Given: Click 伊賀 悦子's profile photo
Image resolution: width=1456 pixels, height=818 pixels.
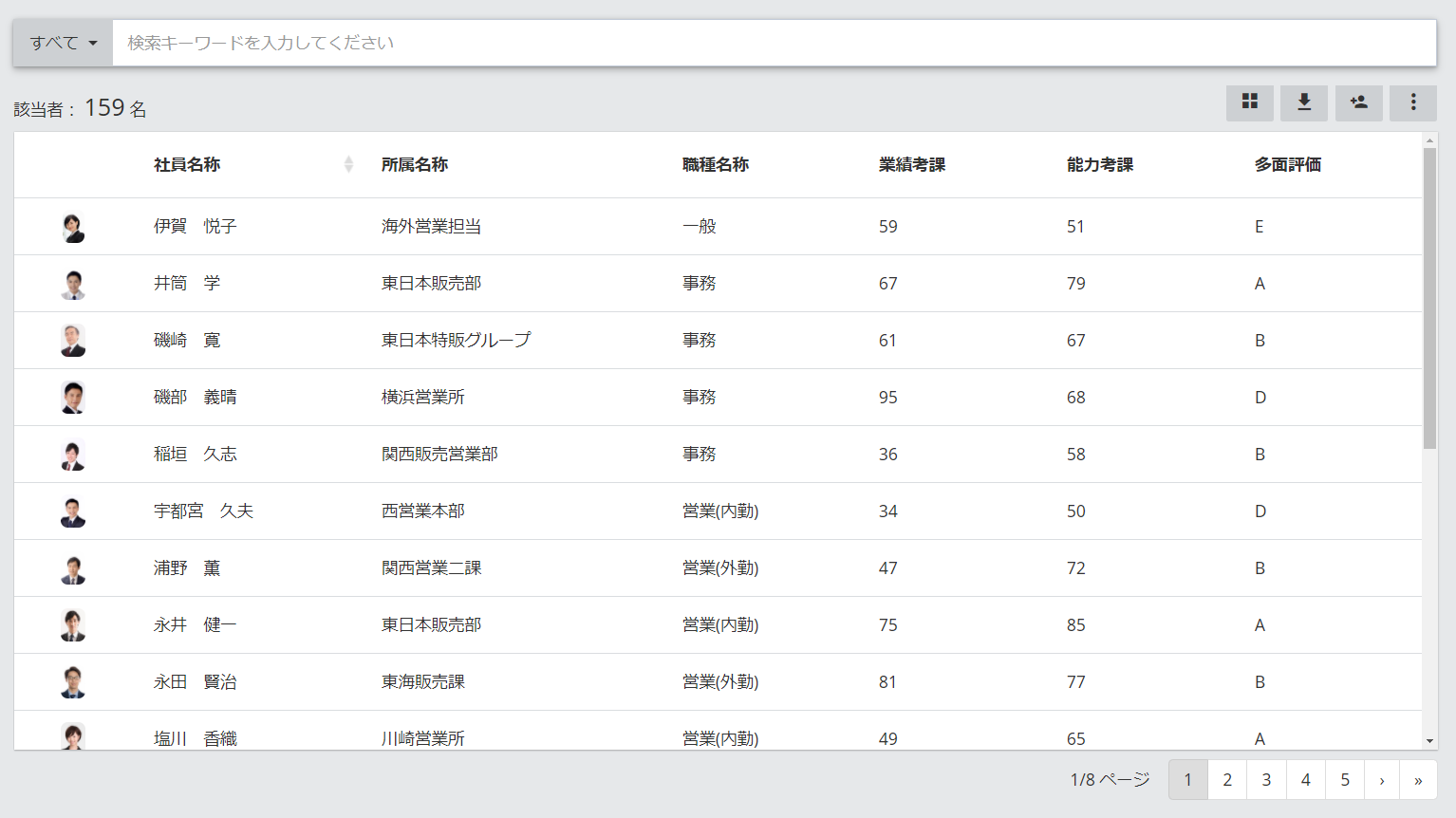Looking at the screenshot, I should (73, 227).
